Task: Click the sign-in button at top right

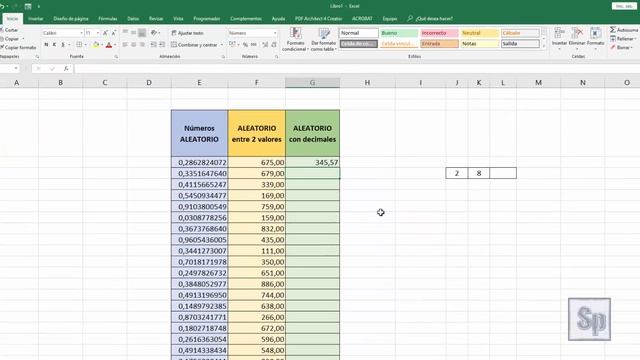Action: (x=624, y=6)
